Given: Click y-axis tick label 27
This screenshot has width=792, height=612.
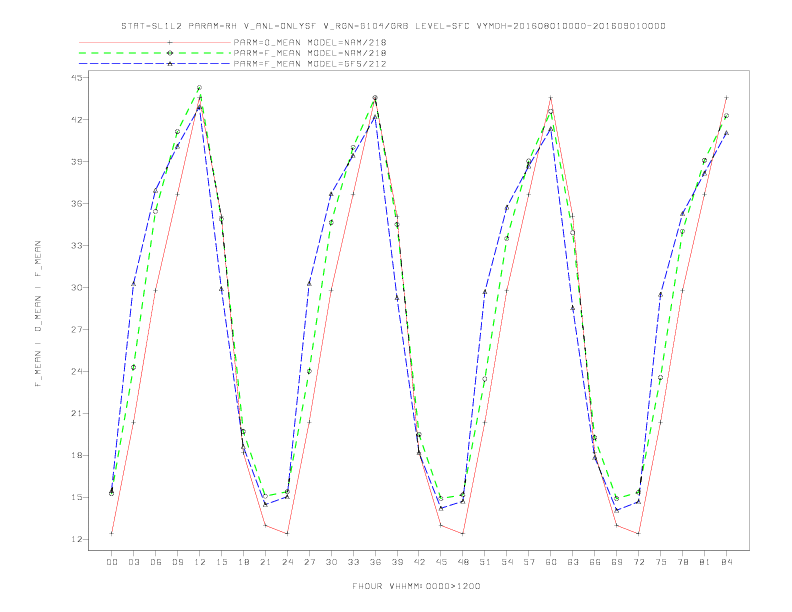Looking at the screenshot, I should 77,329.
